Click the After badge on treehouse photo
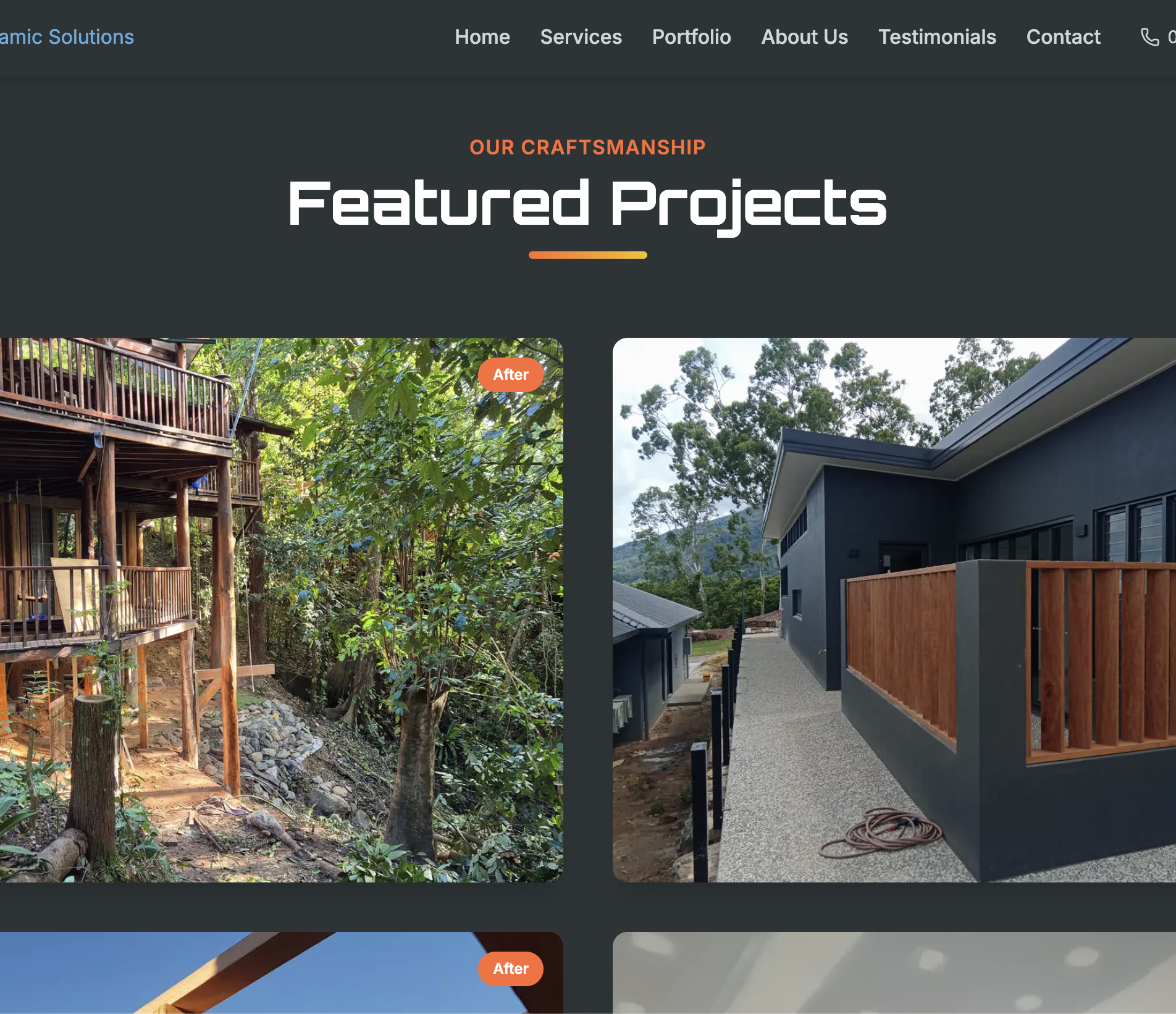The width and height of the screenshot is (1176, 1014). click(x=511, y=375)
